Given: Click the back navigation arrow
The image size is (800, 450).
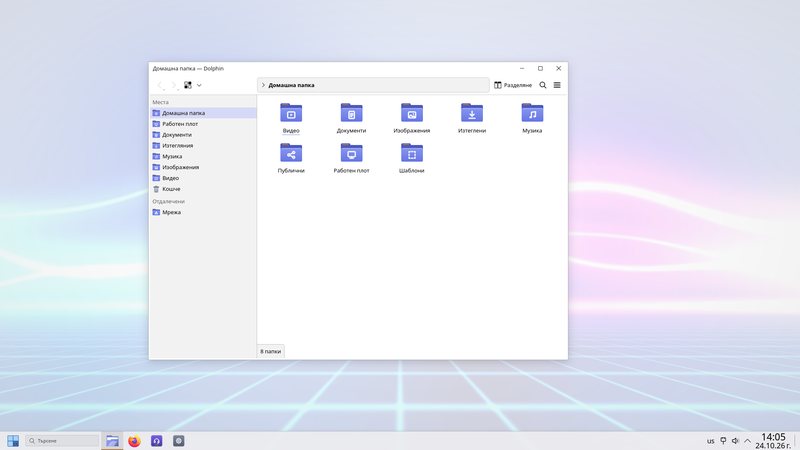Looking at the screenshot, I should [160, 85].
